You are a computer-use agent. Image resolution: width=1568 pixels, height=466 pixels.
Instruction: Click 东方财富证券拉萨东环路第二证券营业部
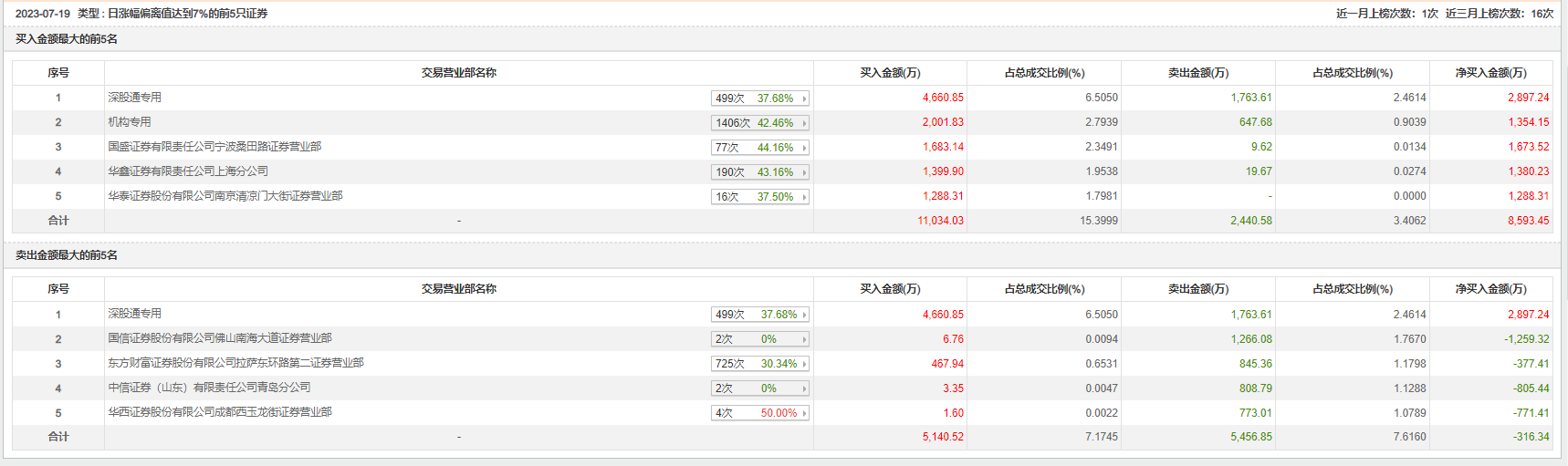pyautogui.click(x=235, y=363)
